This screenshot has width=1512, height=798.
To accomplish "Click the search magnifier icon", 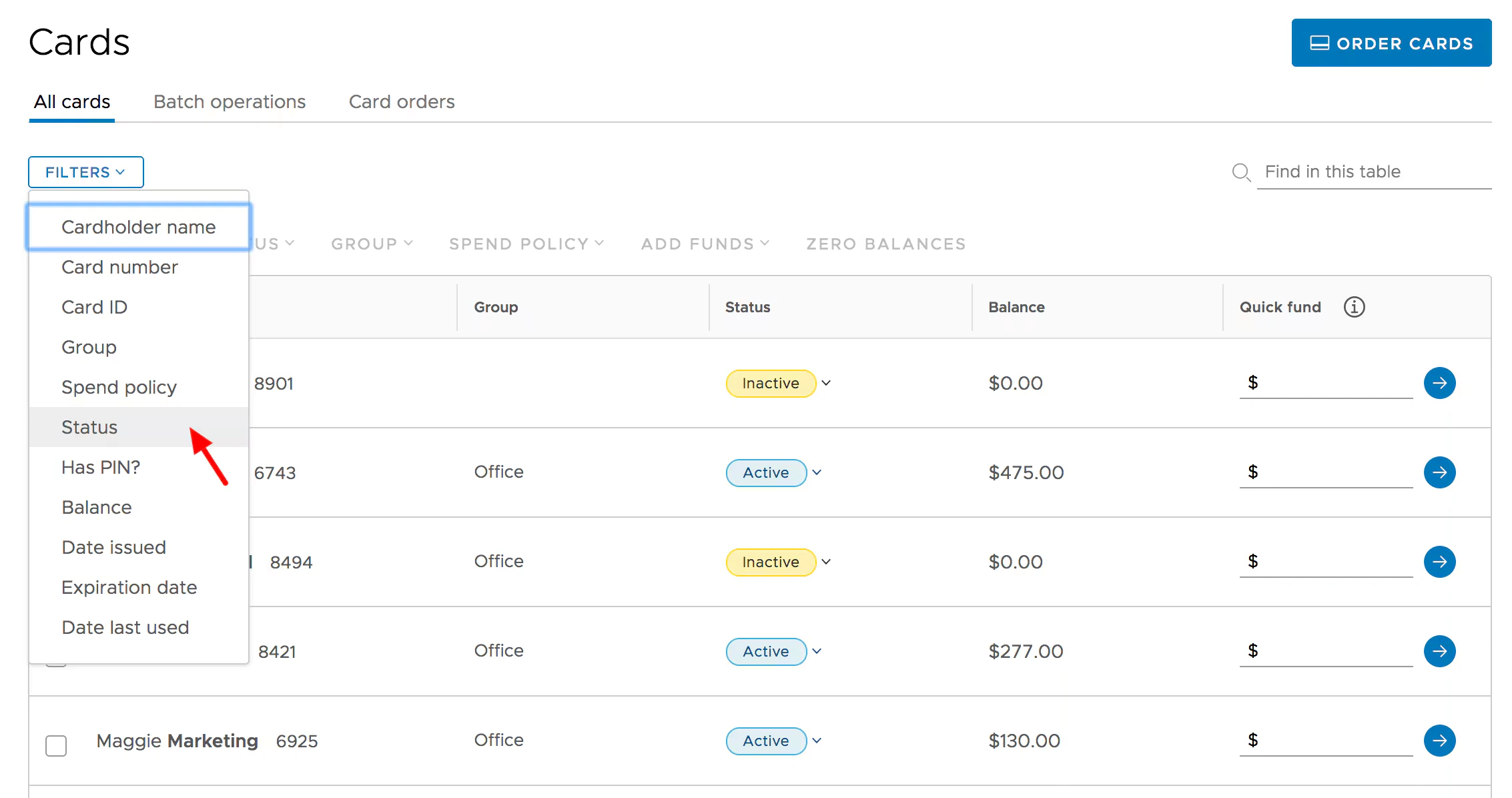I will 1240,172.
